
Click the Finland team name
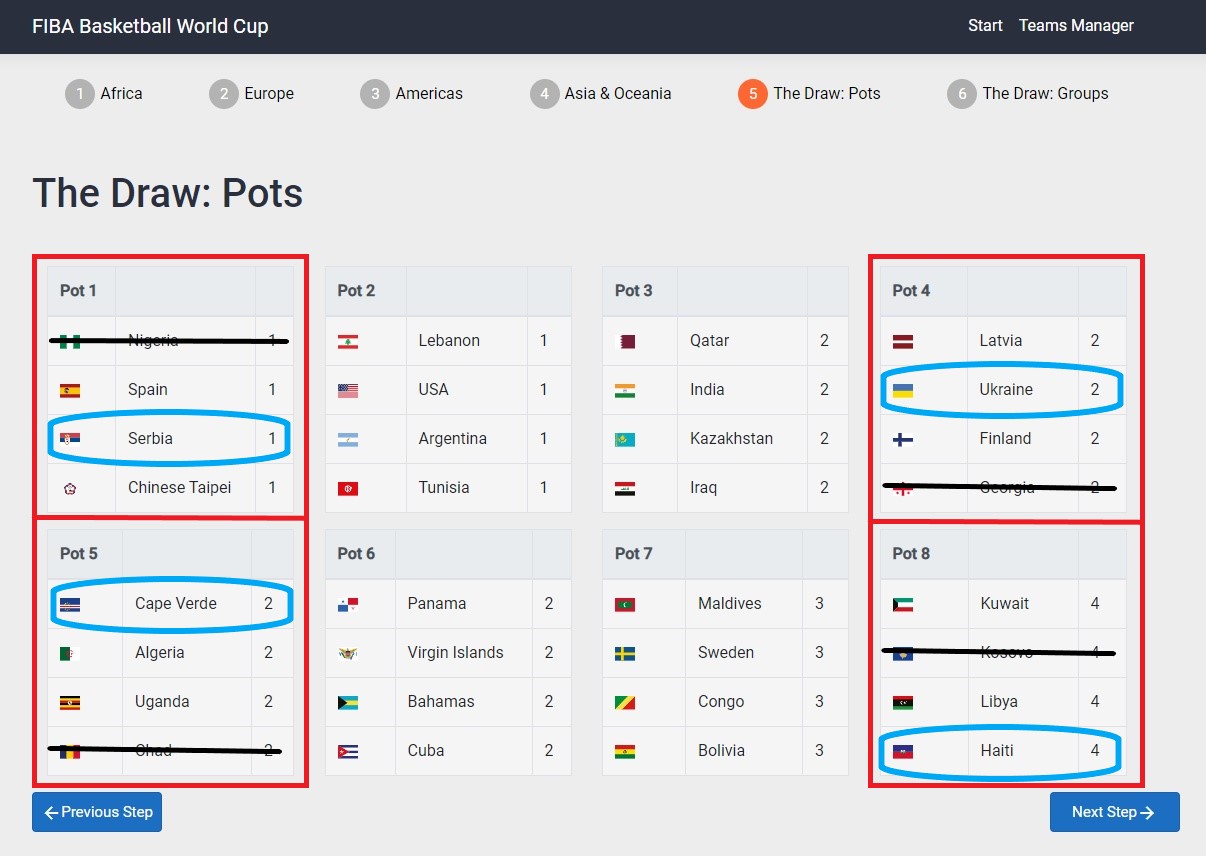point(1005,439)
